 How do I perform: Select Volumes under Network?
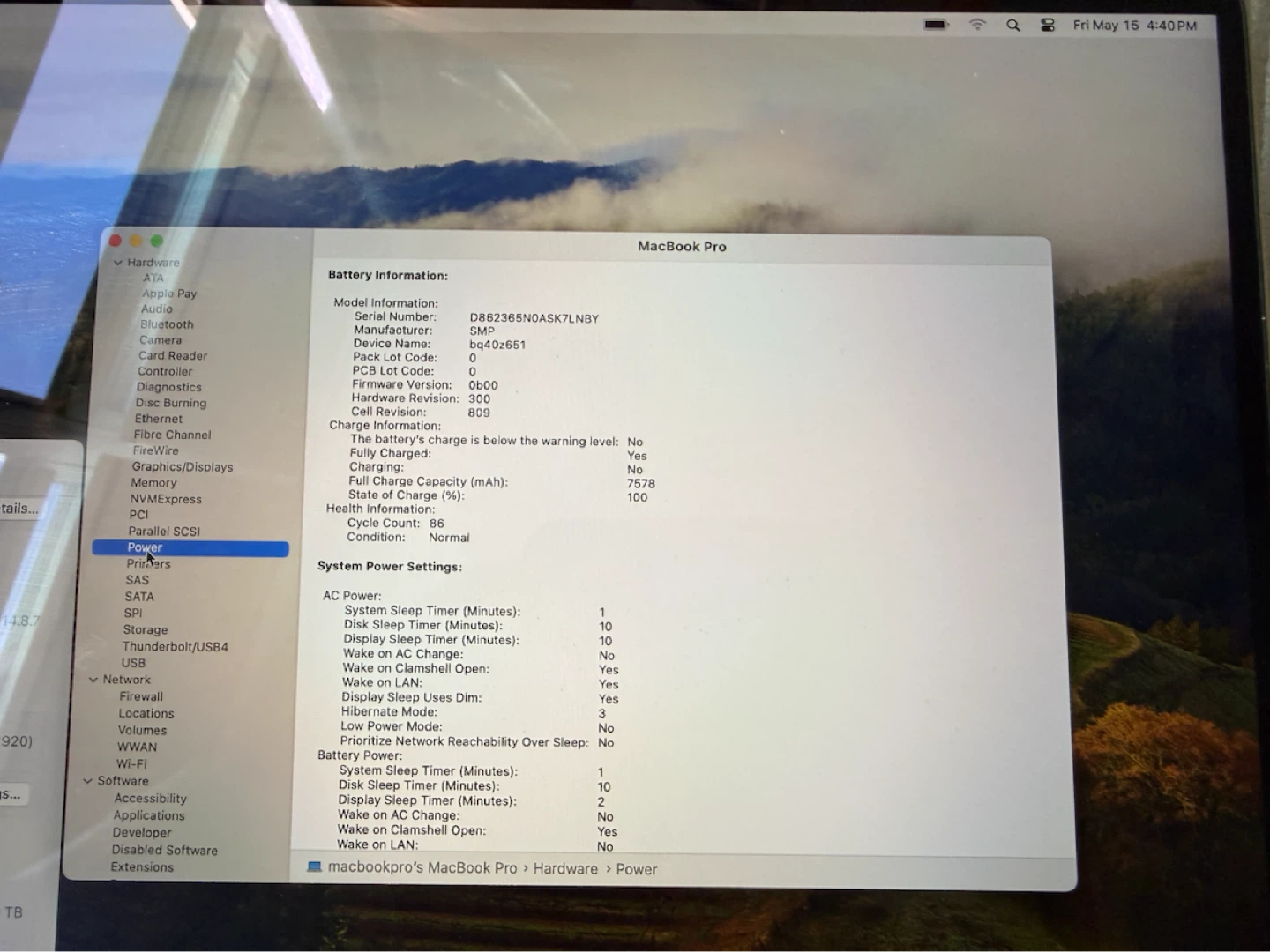tap(142, 731)
